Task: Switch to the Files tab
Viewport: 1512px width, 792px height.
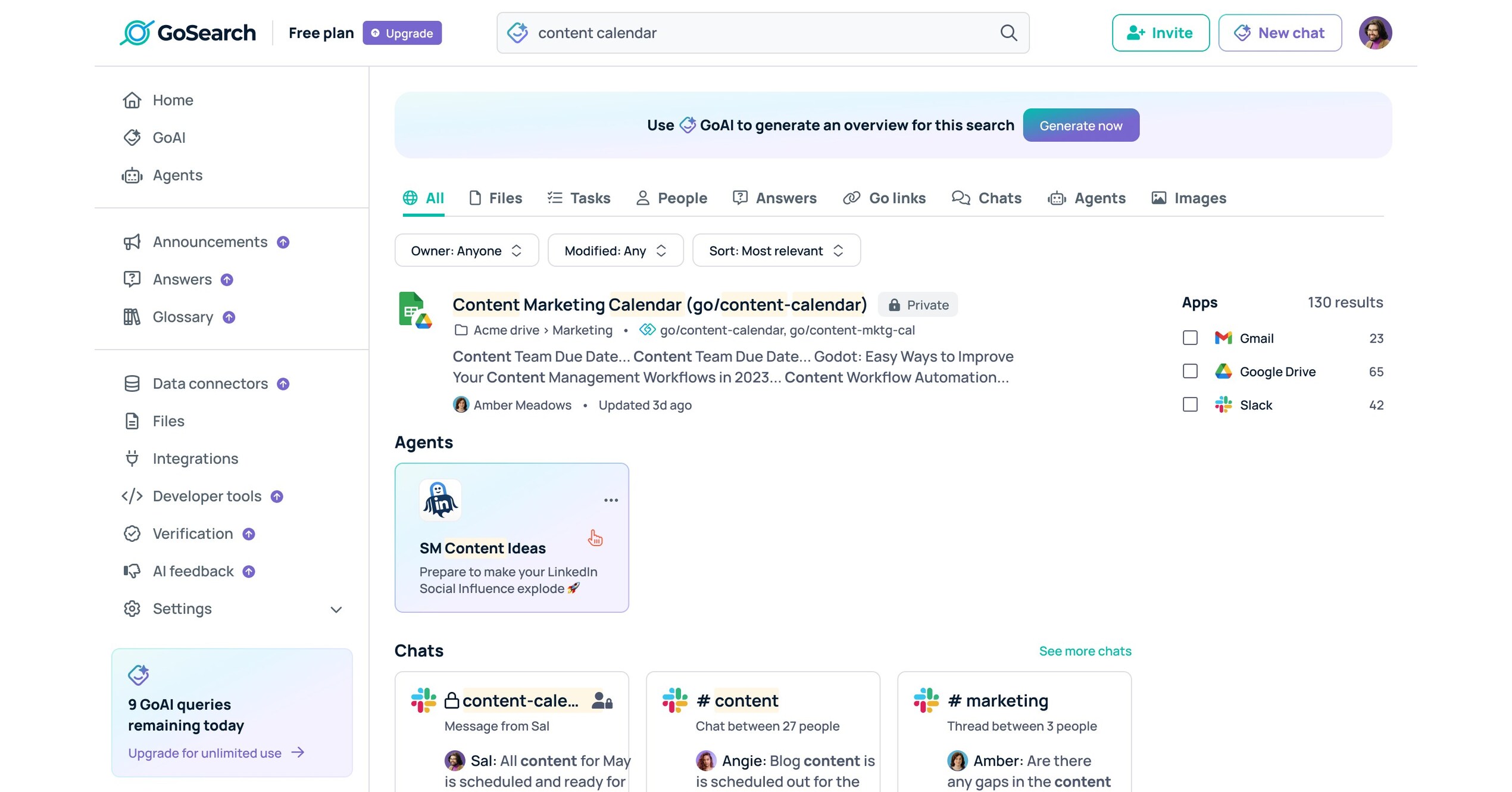Action: (495, 198)
